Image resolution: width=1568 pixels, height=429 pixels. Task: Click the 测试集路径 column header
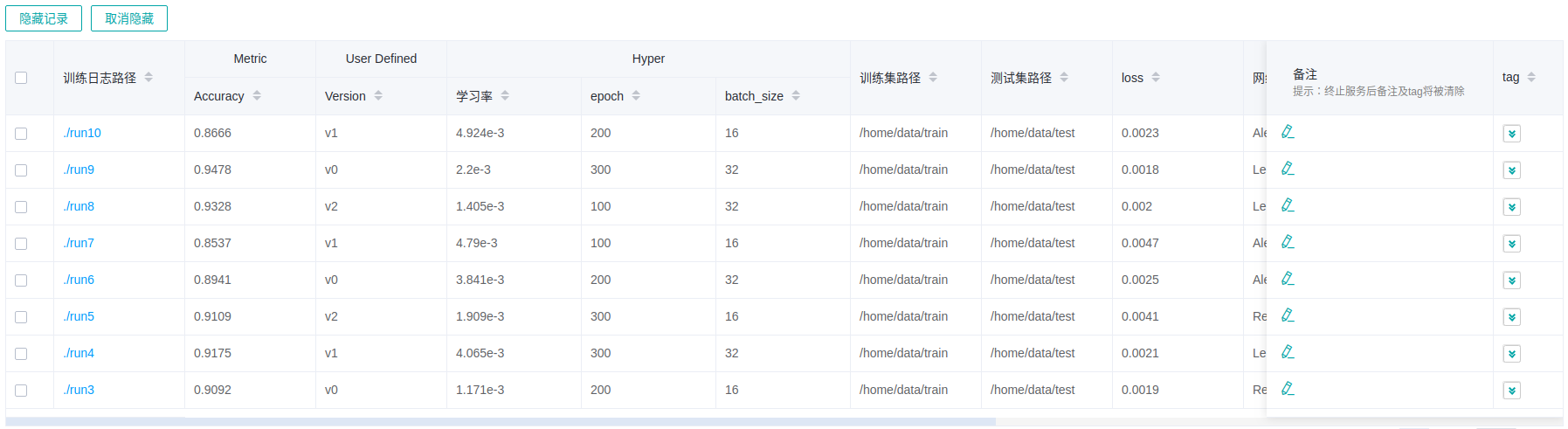[1020, 78]
